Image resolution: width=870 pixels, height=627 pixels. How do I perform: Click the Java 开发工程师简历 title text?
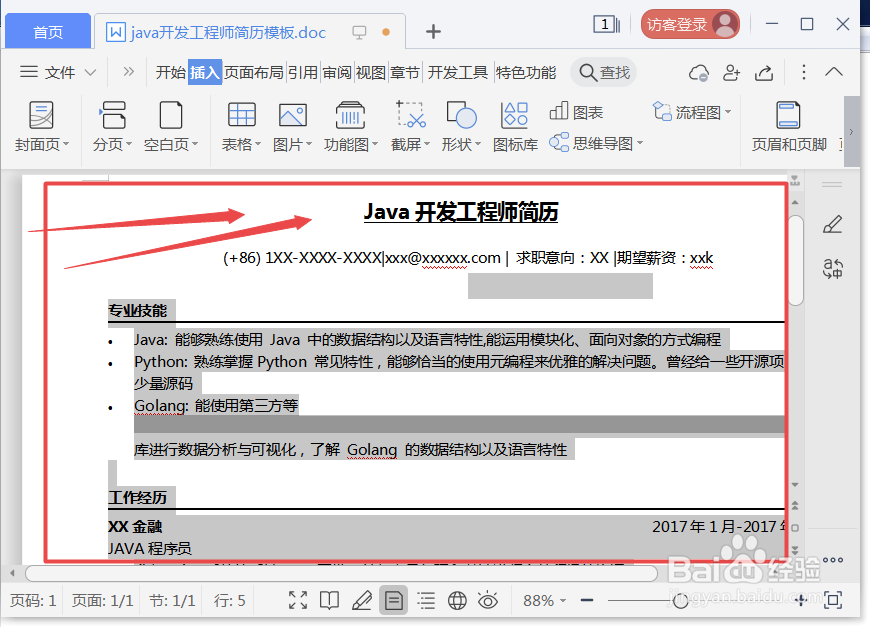pos(461,212)
